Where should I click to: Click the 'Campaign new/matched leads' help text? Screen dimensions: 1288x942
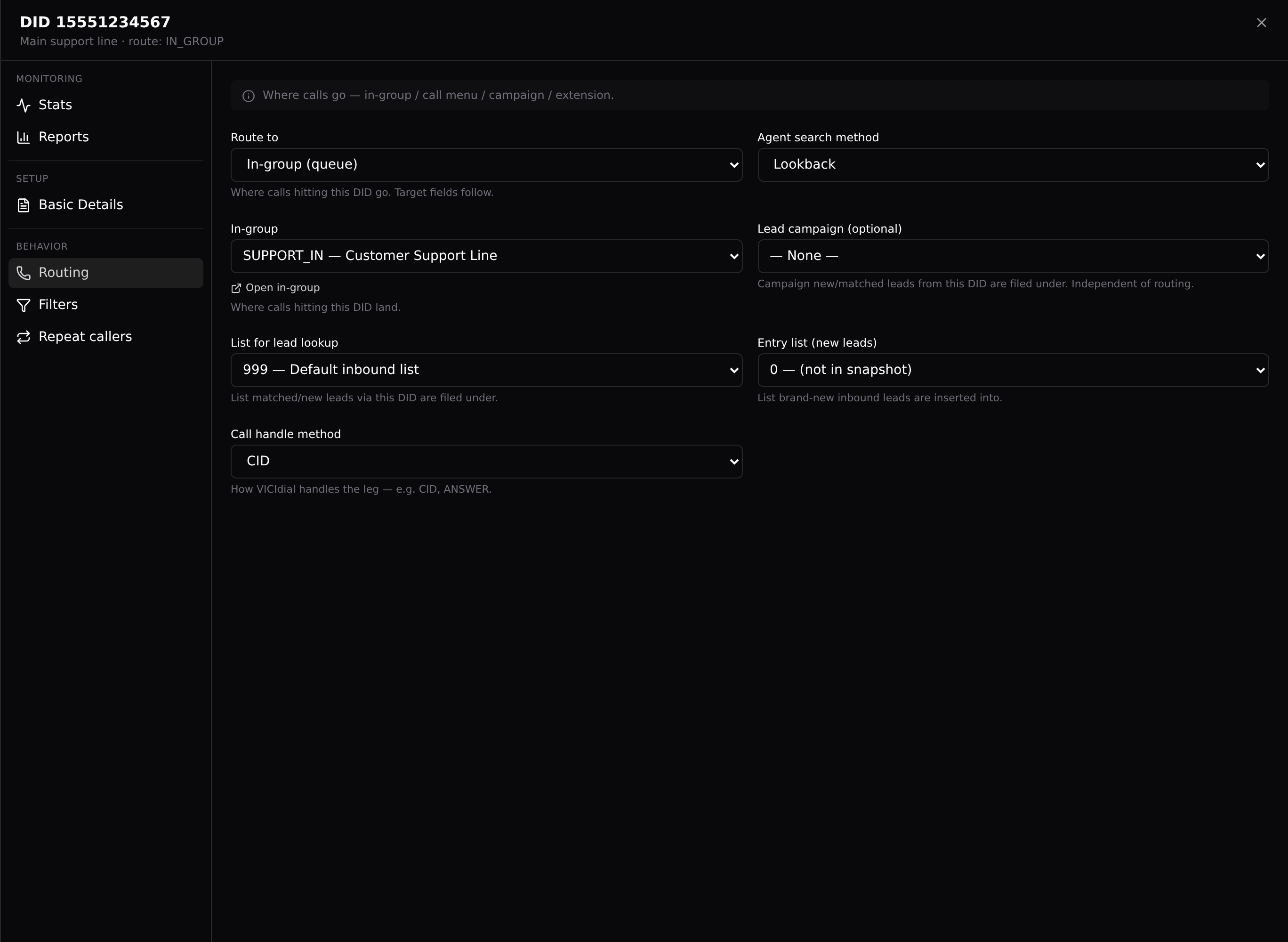975,284
